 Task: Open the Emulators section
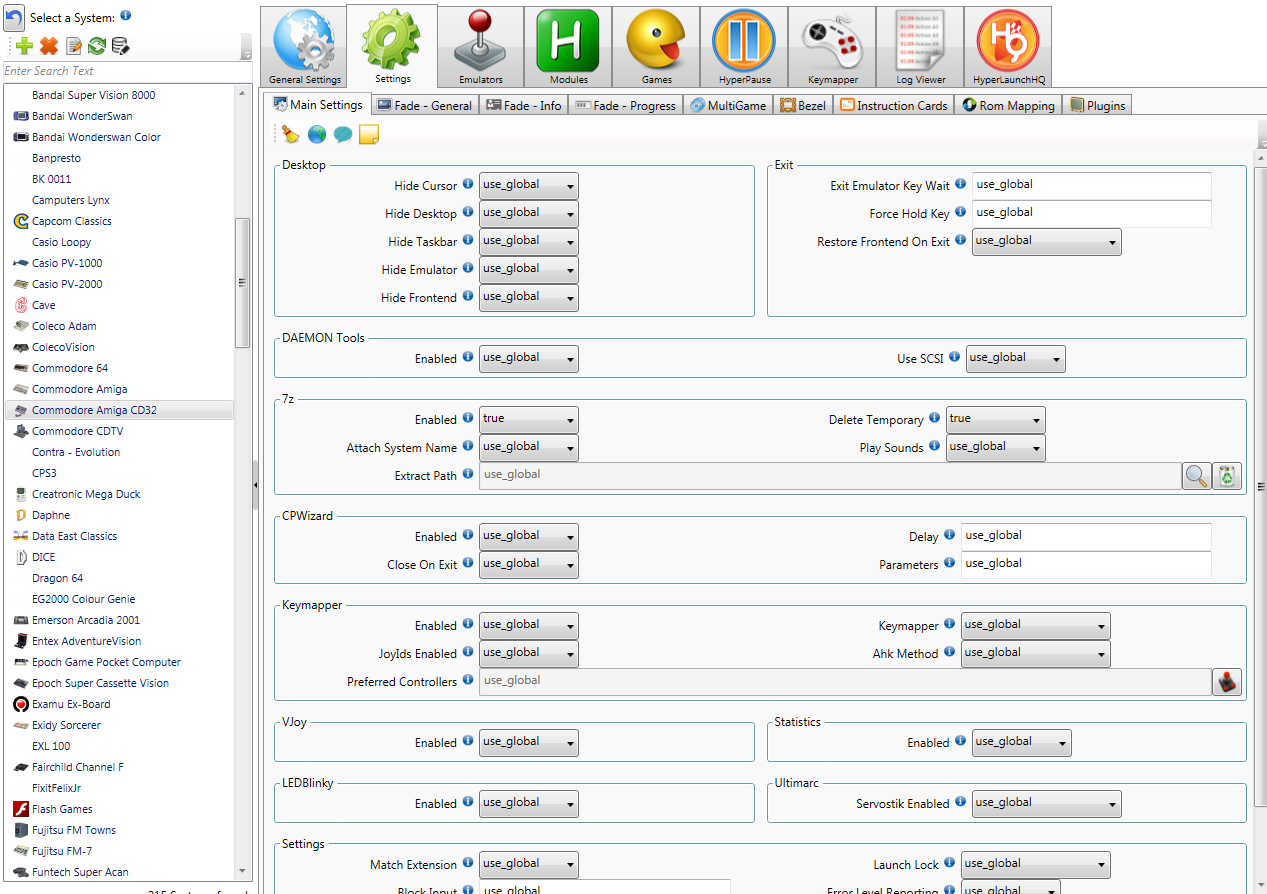[x=481, y=46]
